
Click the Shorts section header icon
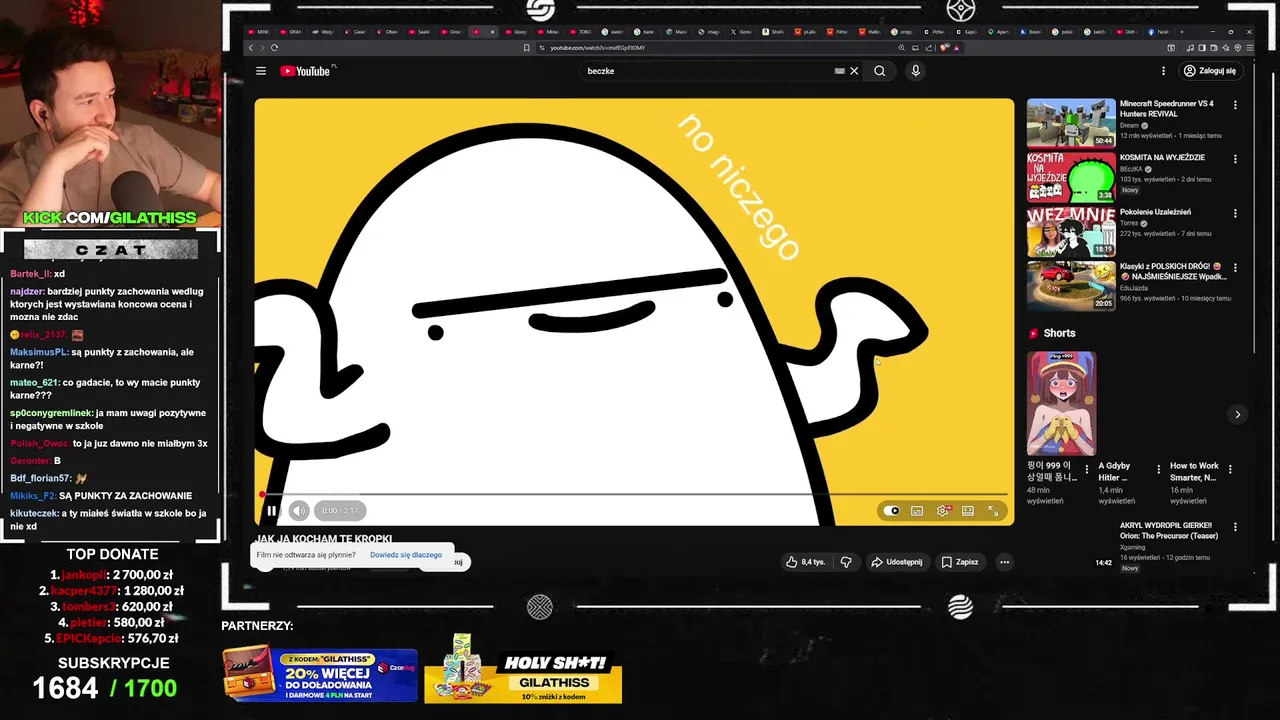click(1034, 334)
